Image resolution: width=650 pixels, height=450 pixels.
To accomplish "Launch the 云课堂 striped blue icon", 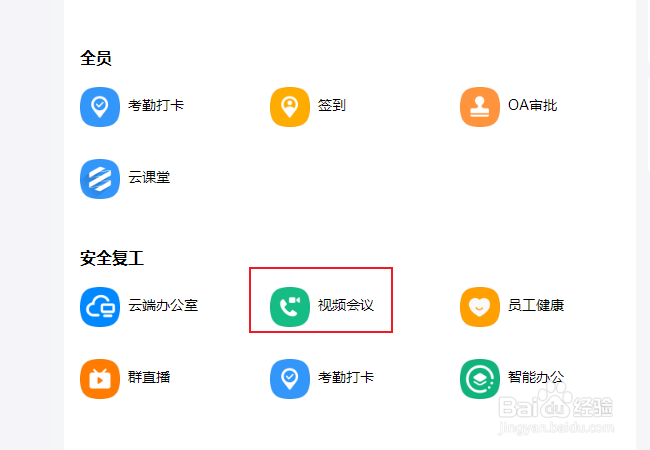I will (x=100, y=179).
